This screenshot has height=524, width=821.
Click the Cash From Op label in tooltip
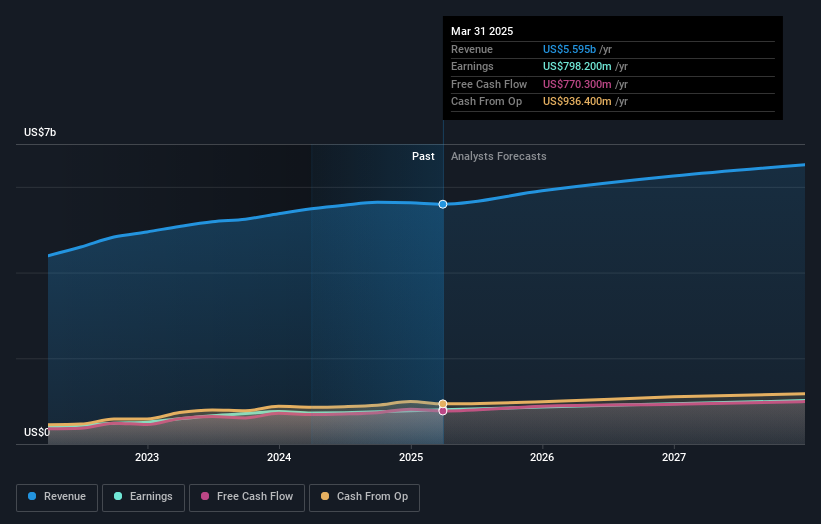pos(486,102)
